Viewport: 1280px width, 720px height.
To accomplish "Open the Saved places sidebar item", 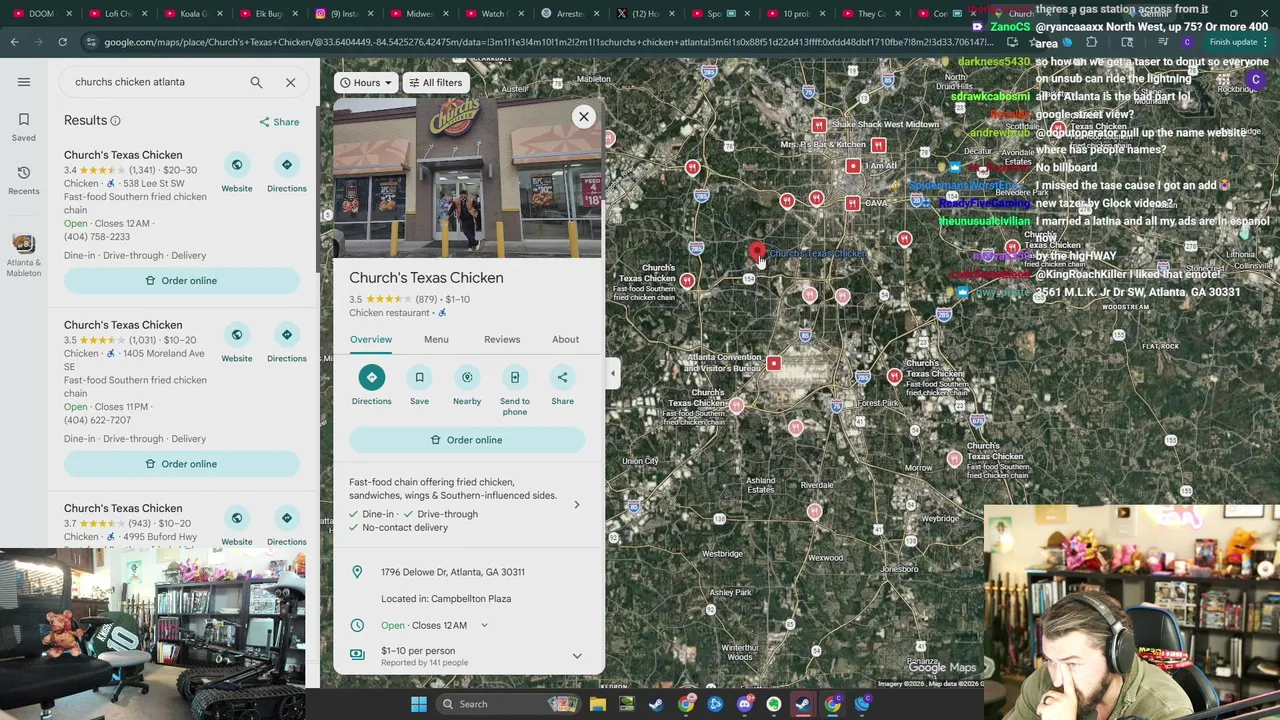I will point(24,127).
